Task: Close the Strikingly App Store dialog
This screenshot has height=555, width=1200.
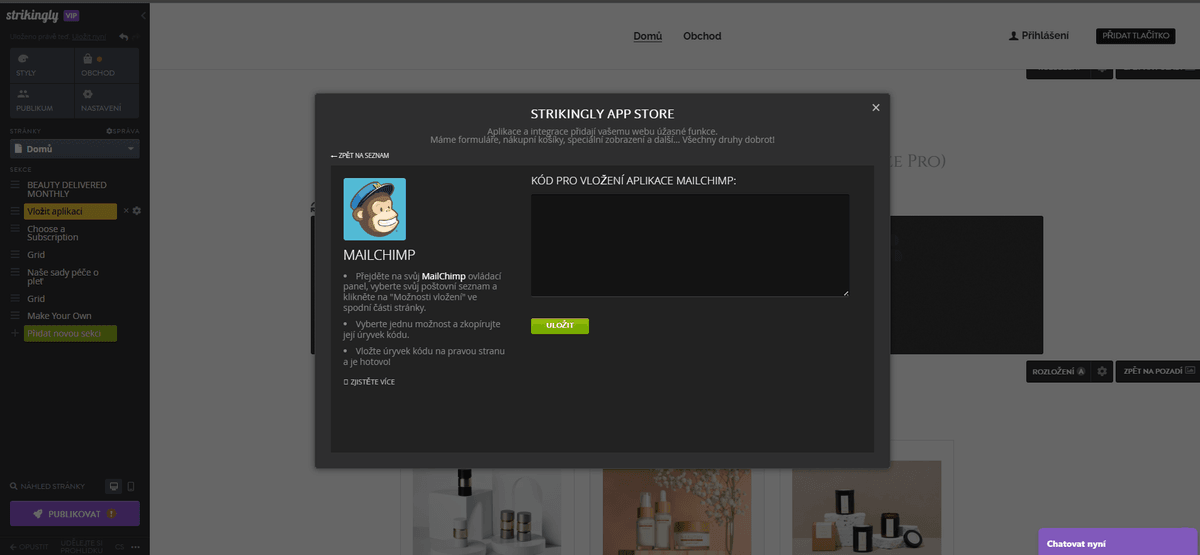Action: [x=875, y=107]
